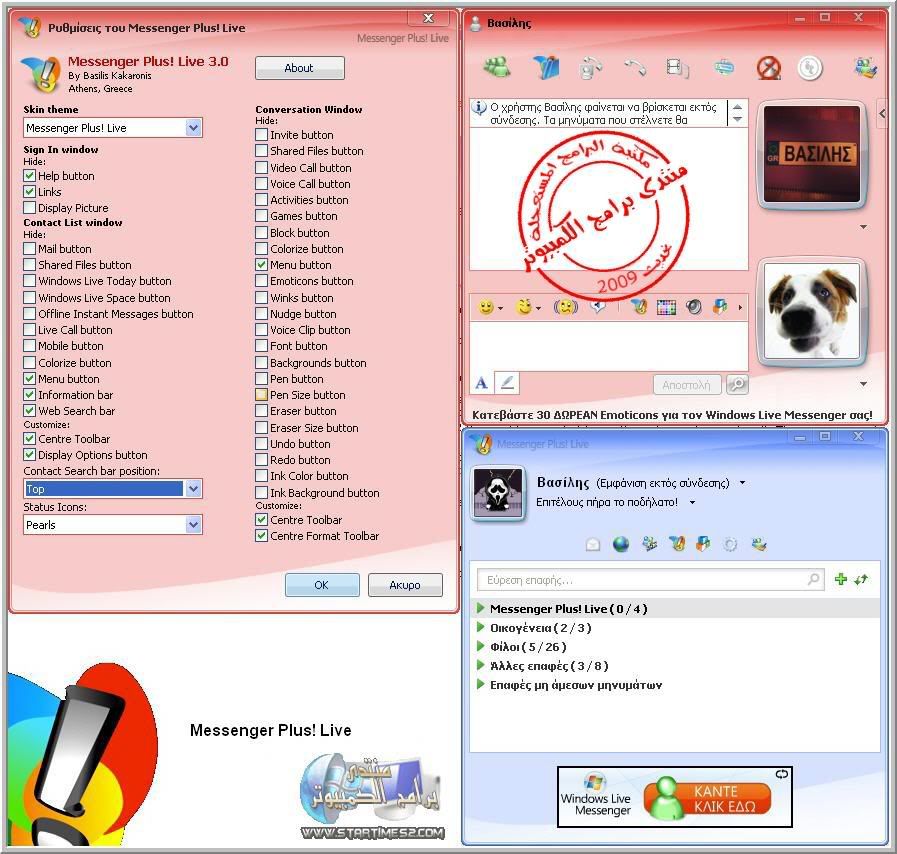Open the Status Icons dropdown showing Pearls
The height and width of the screenshot is (854, 897).
coord(193,525)
